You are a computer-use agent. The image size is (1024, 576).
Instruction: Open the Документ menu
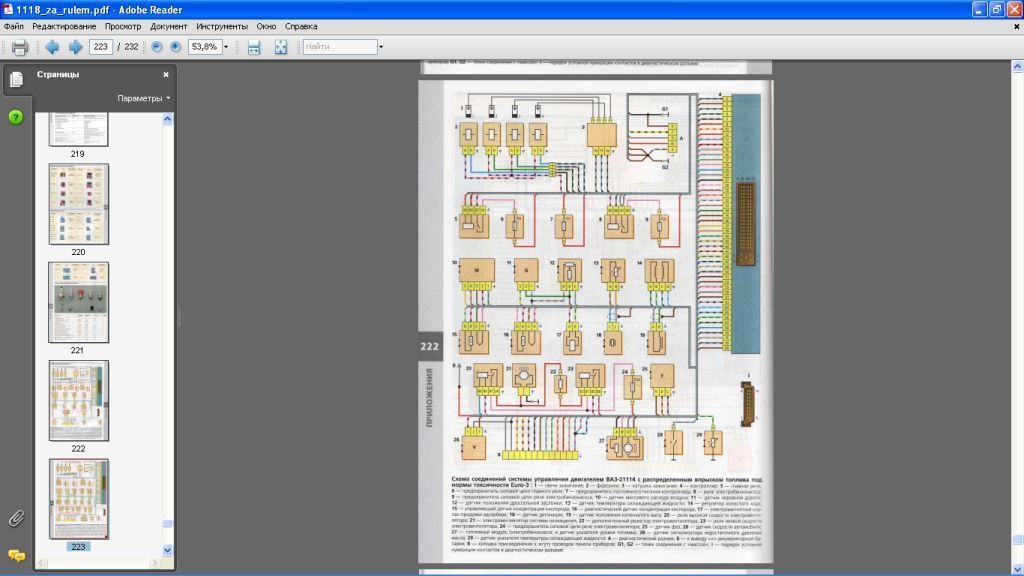tap(168, 27)
